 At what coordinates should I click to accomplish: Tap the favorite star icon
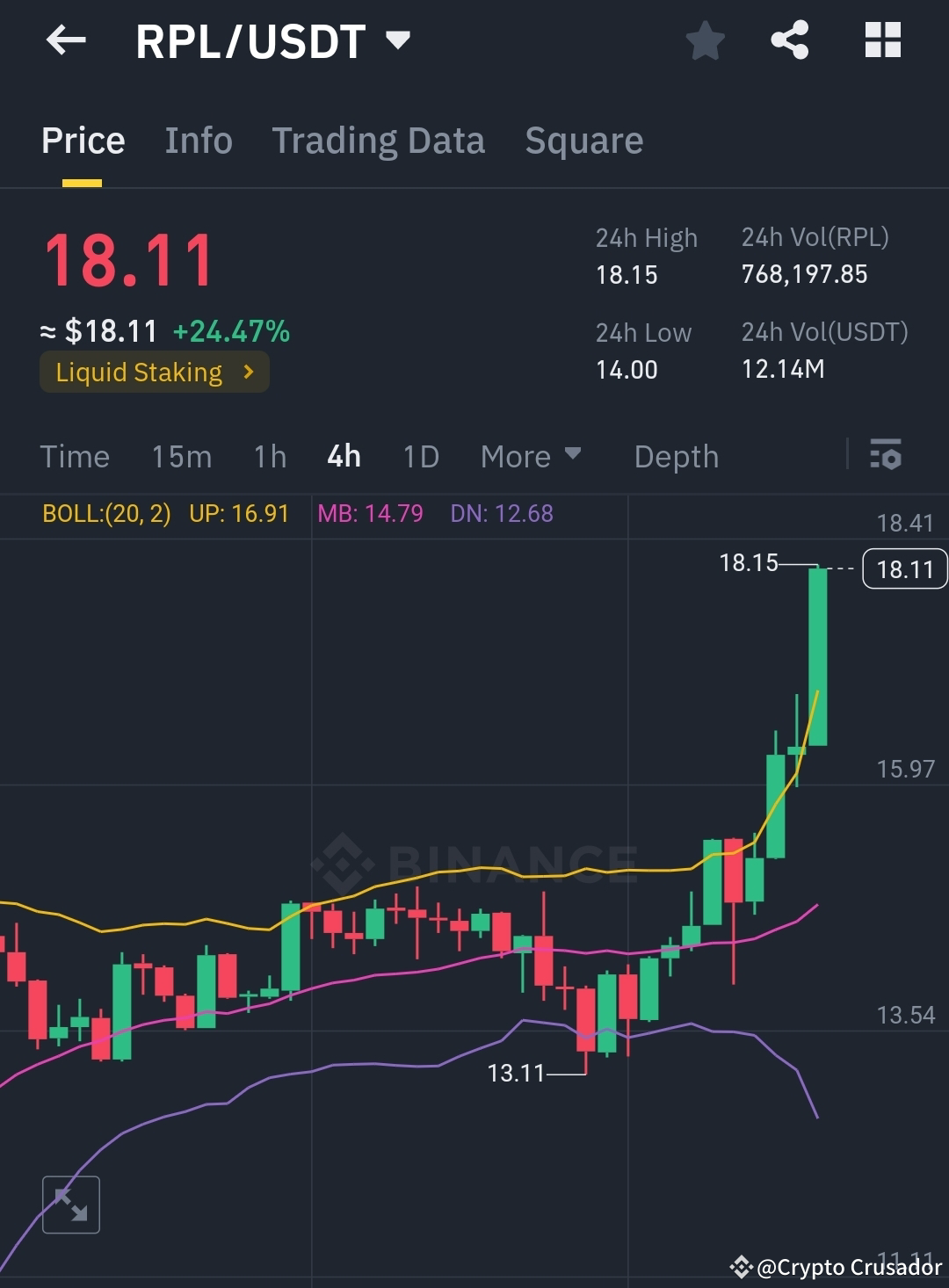tap(706, 39)
